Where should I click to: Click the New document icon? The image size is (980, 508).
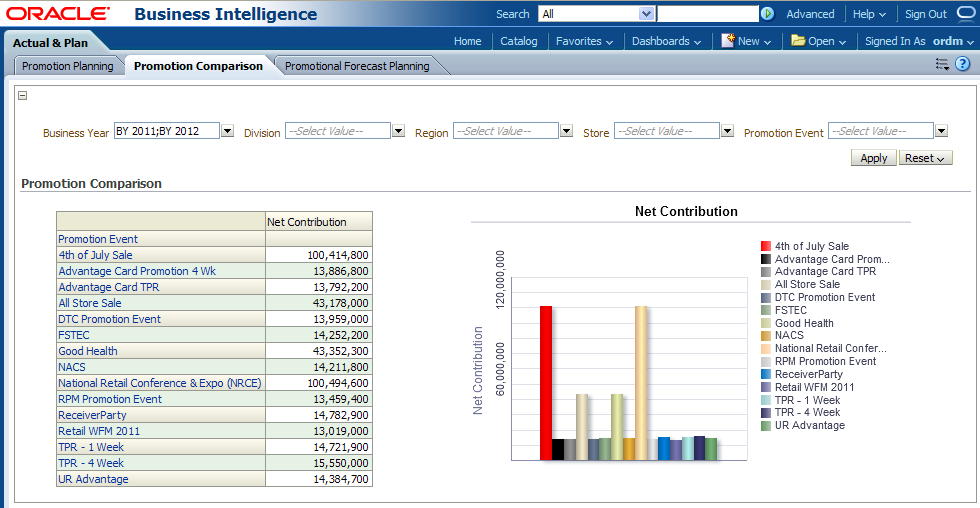click(x=728, y=41)
